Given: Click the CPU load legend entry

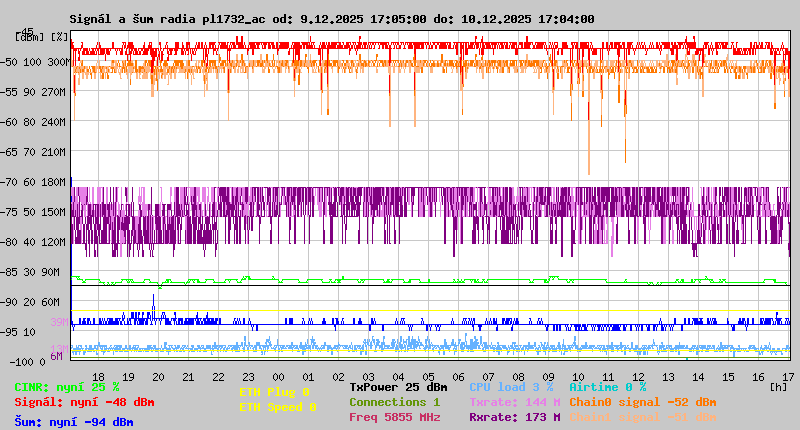Looking at the screenshot, I should pyautogui.click(x=512, y=387).
